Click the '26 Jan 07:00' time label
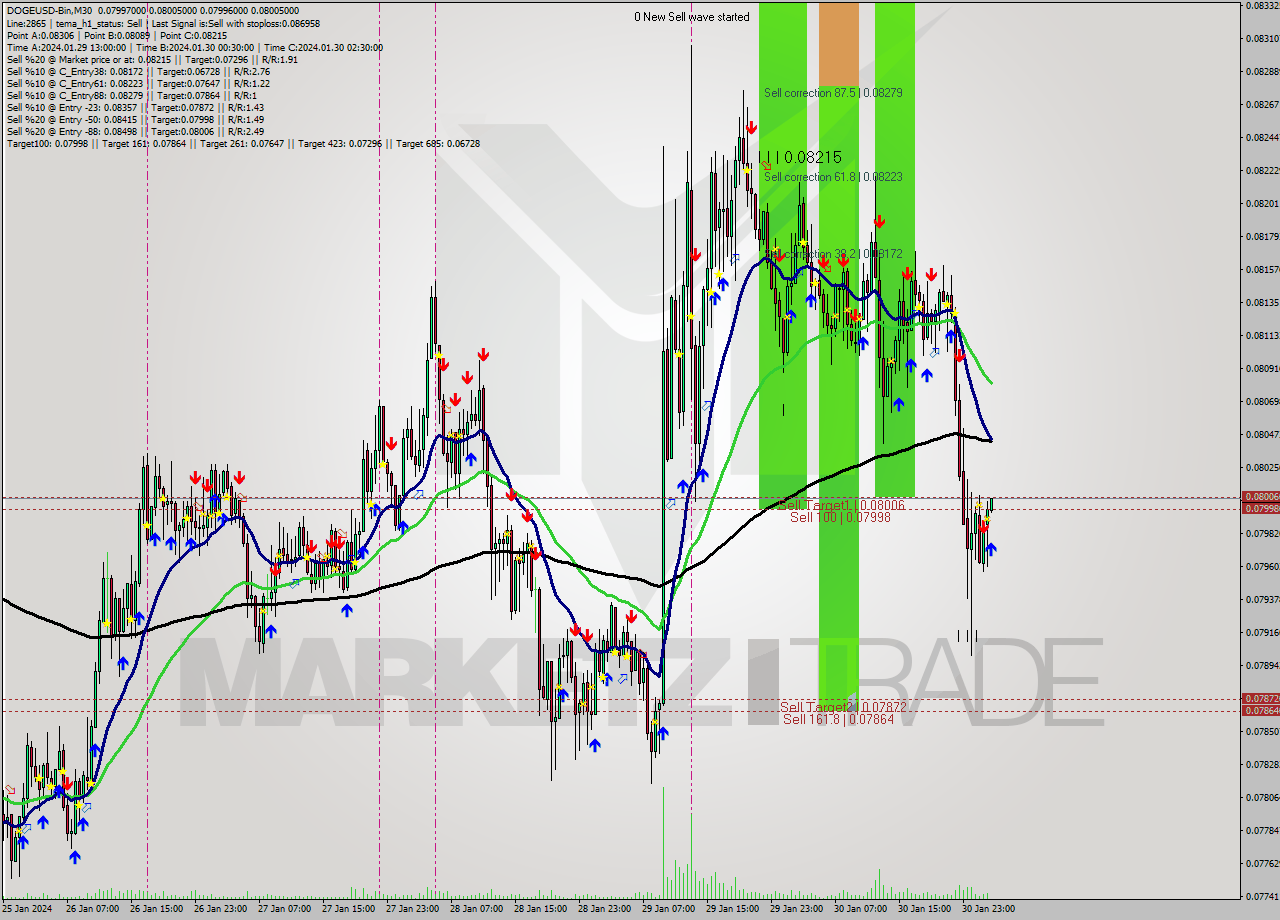 91,909
